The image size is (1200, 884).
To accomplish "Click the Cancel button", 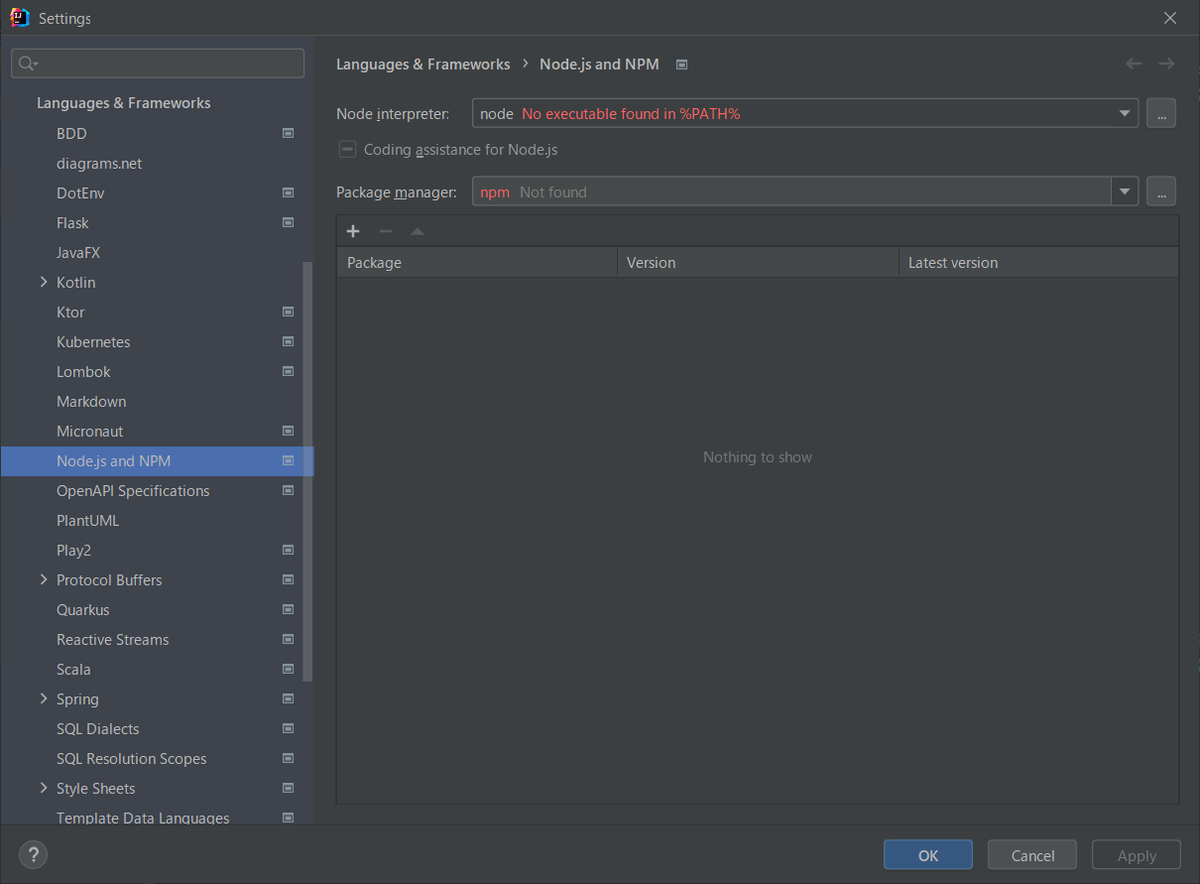I will 1033,855.
